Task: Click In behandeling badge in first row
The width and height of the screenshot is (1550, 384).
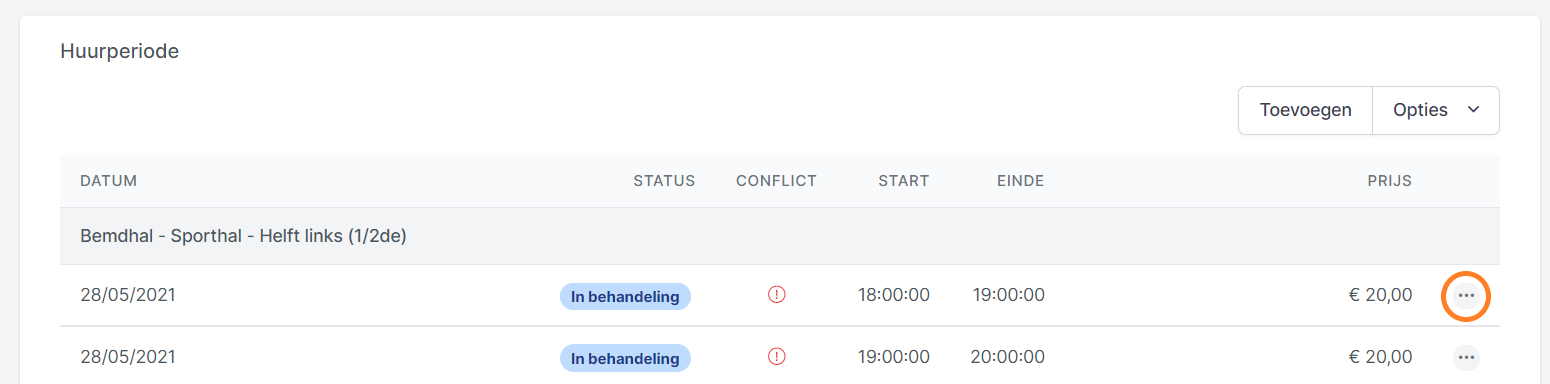Action: pos(625,296)
